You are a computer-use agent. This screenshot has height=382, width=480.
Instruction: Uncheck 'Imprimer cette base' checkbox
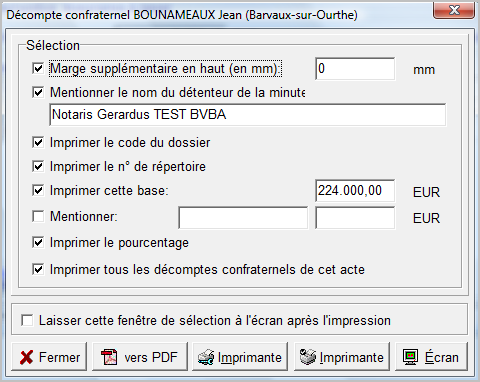(x=38, y=190)
